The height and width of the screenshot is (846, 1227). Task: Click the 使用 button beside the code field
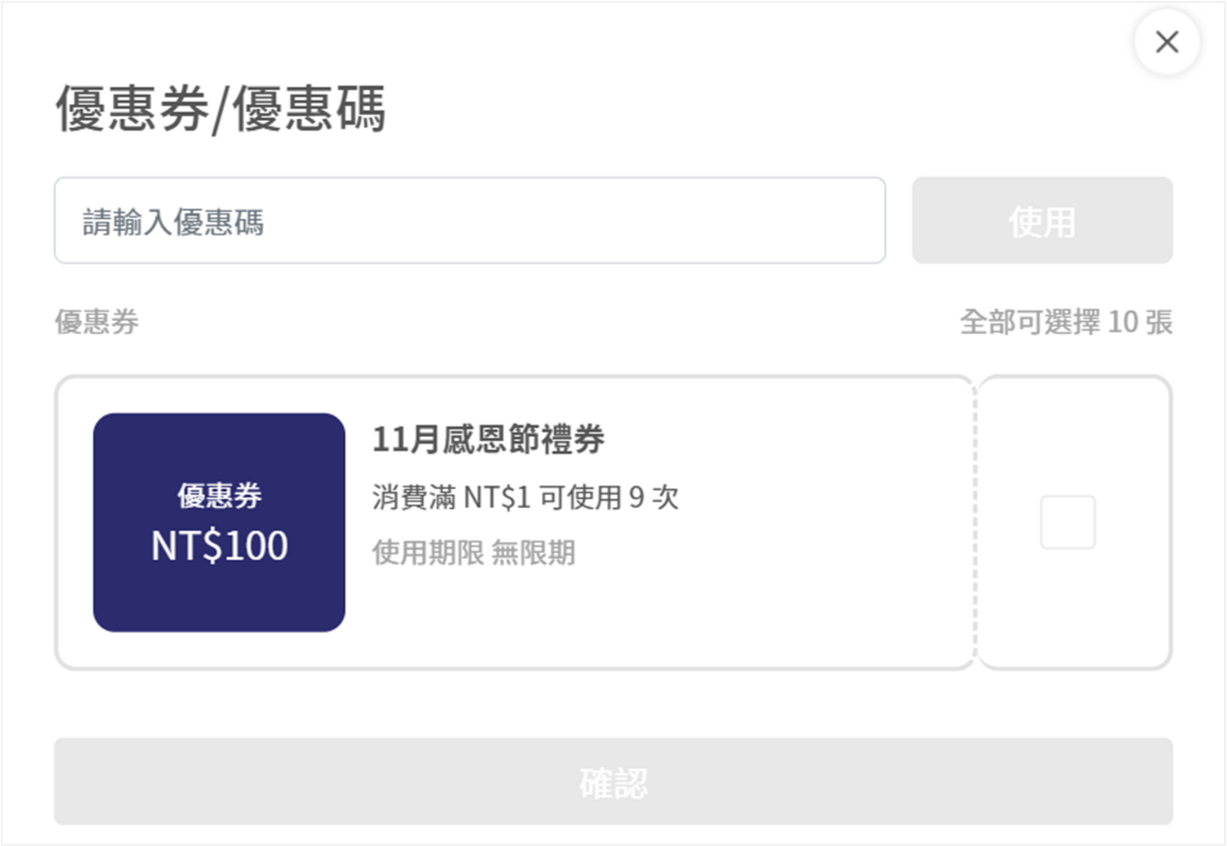pos(1042,221)
